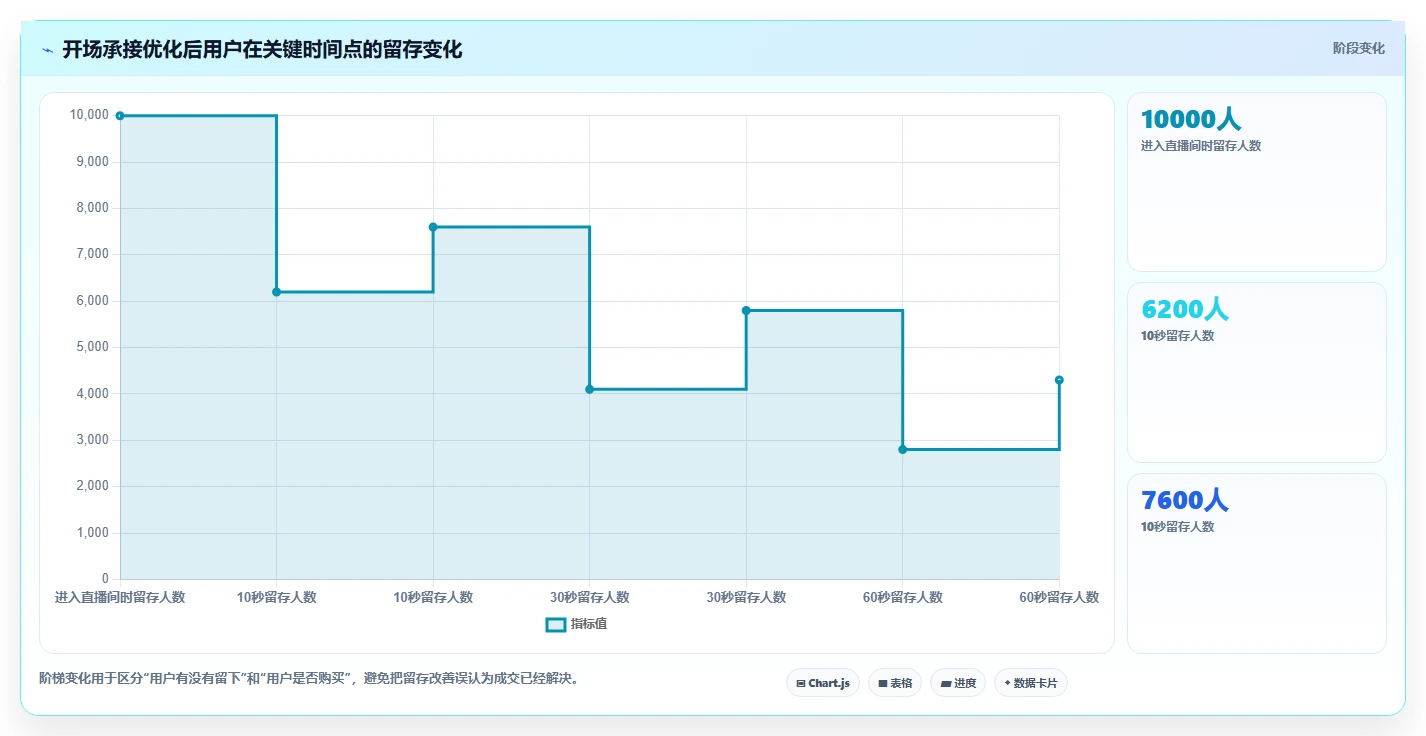The width and height of the screenshot is (1426, 736).
Task: Click the 进入直播间时留存人数 label in the 10000人 card
Action: click(1201, 146)
